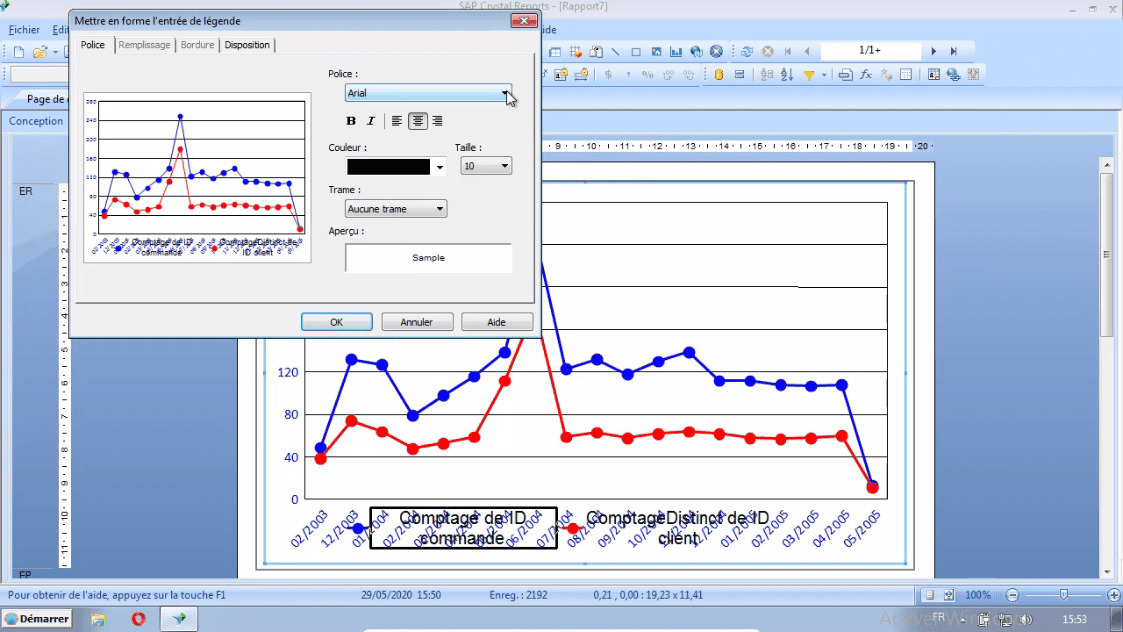Image resolution: width=1123 pixels, height=632 pixels.
Task: Click the refresh report data icon
Action: pyautogui.click(x=747, y=52)
